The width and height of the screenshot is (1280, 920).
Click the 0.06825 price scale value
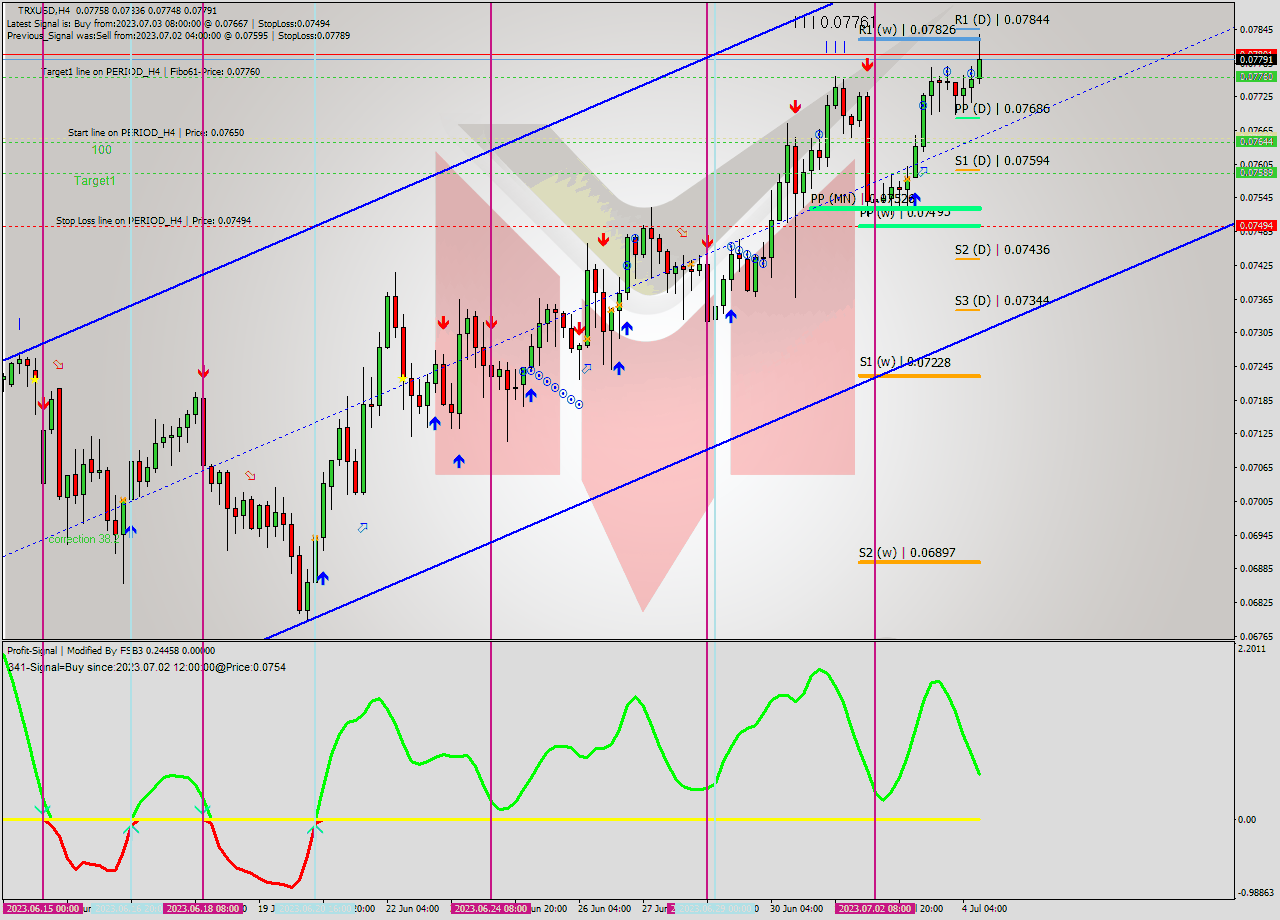point(1256,602)
